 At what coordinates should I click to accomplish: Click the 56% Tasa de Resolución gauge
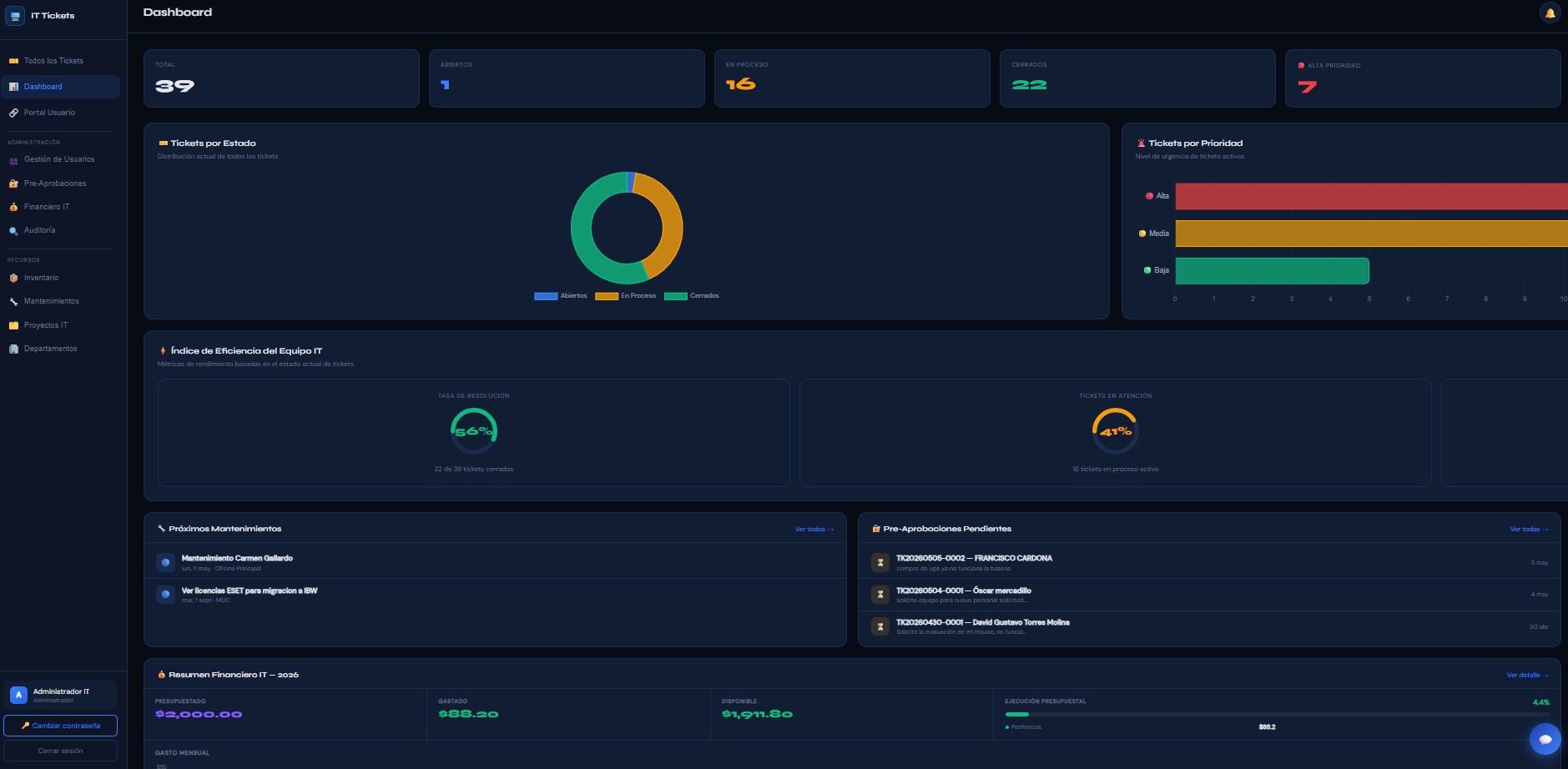coord(474,431)
